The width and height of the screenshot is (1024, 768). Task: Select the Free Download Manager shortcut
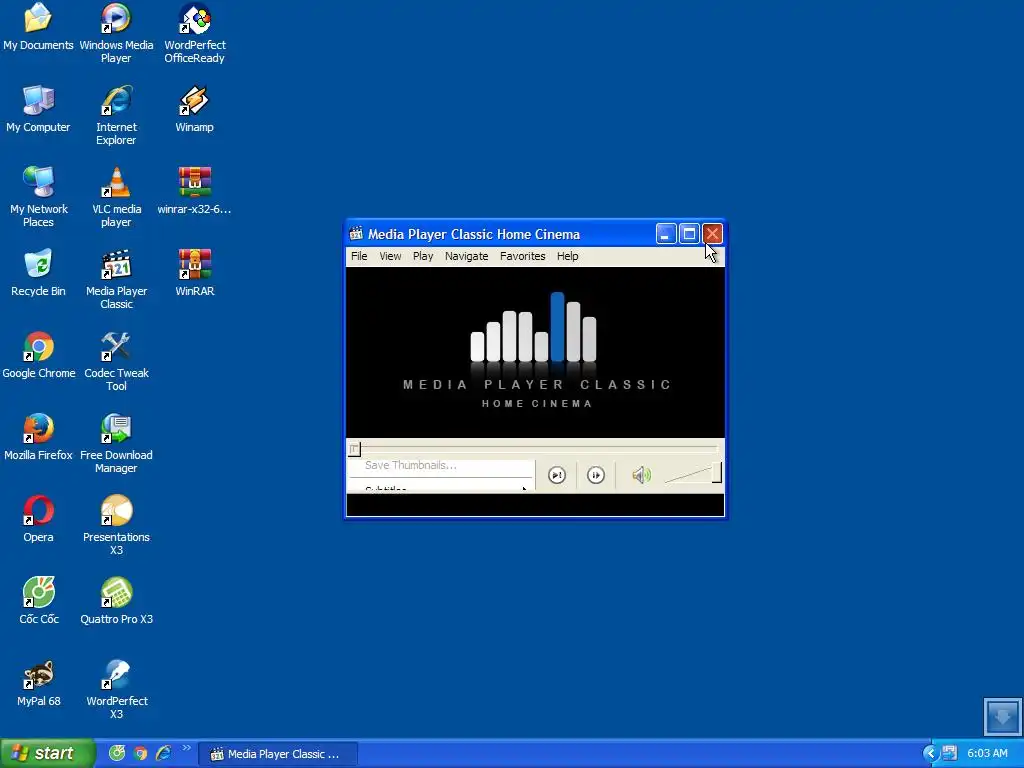point(116,443)
